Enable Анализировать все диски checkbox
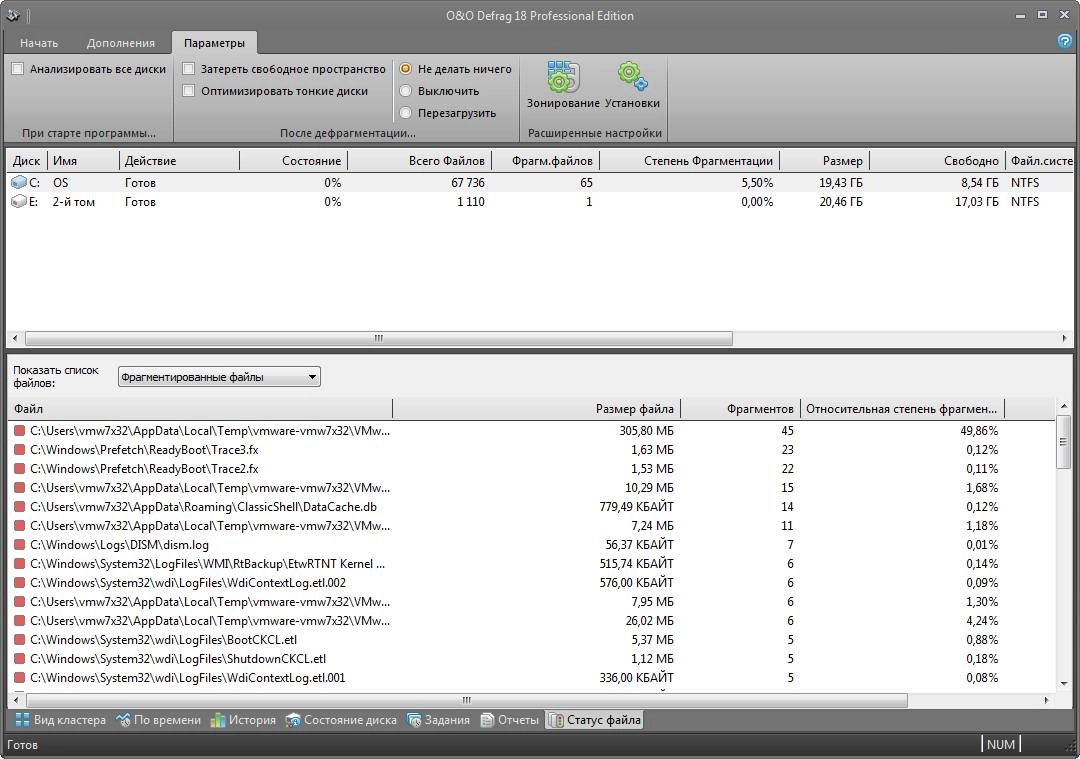 pos(18,69)
